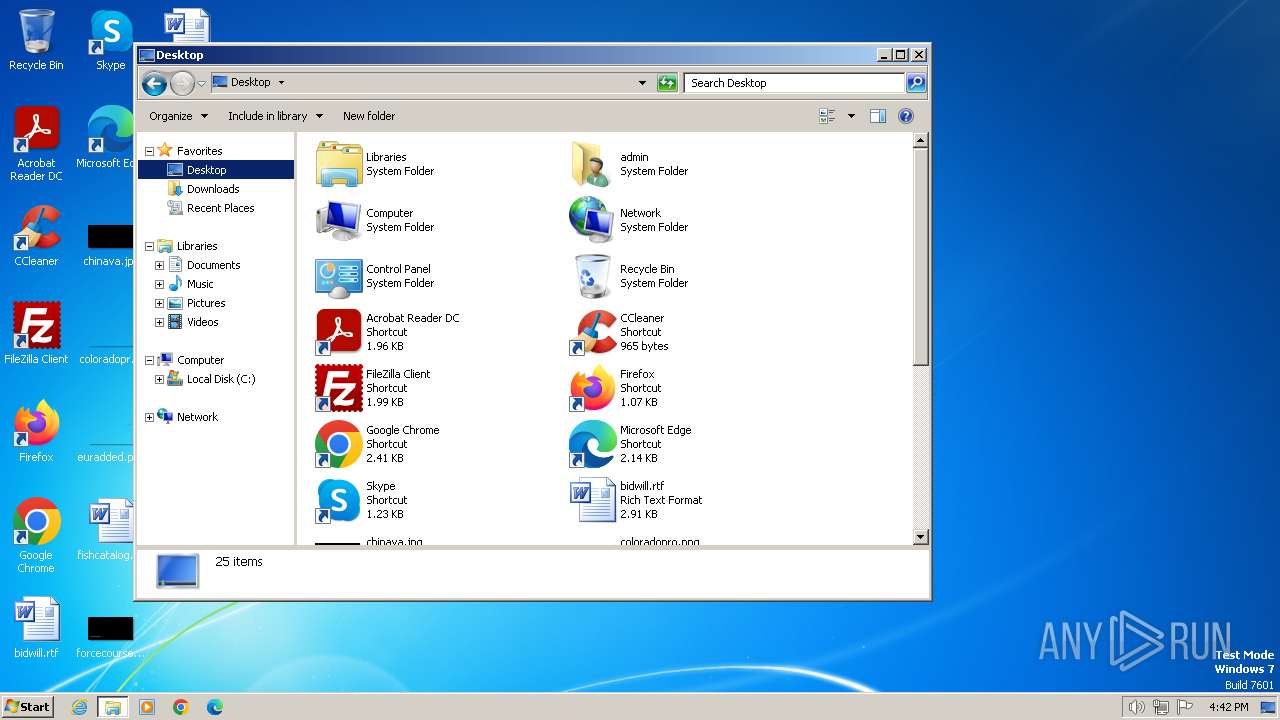Image resolution: width=1280 pixels, height=720 pixels.
Task: Select the Computer system folder icon
Action: [x=338, y=220]
